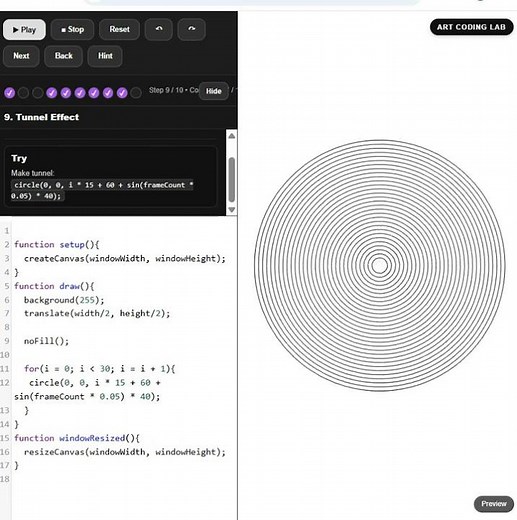Click the 'Make tunnel:' label
Screen dimensions: 517x520
click(33, 173)
